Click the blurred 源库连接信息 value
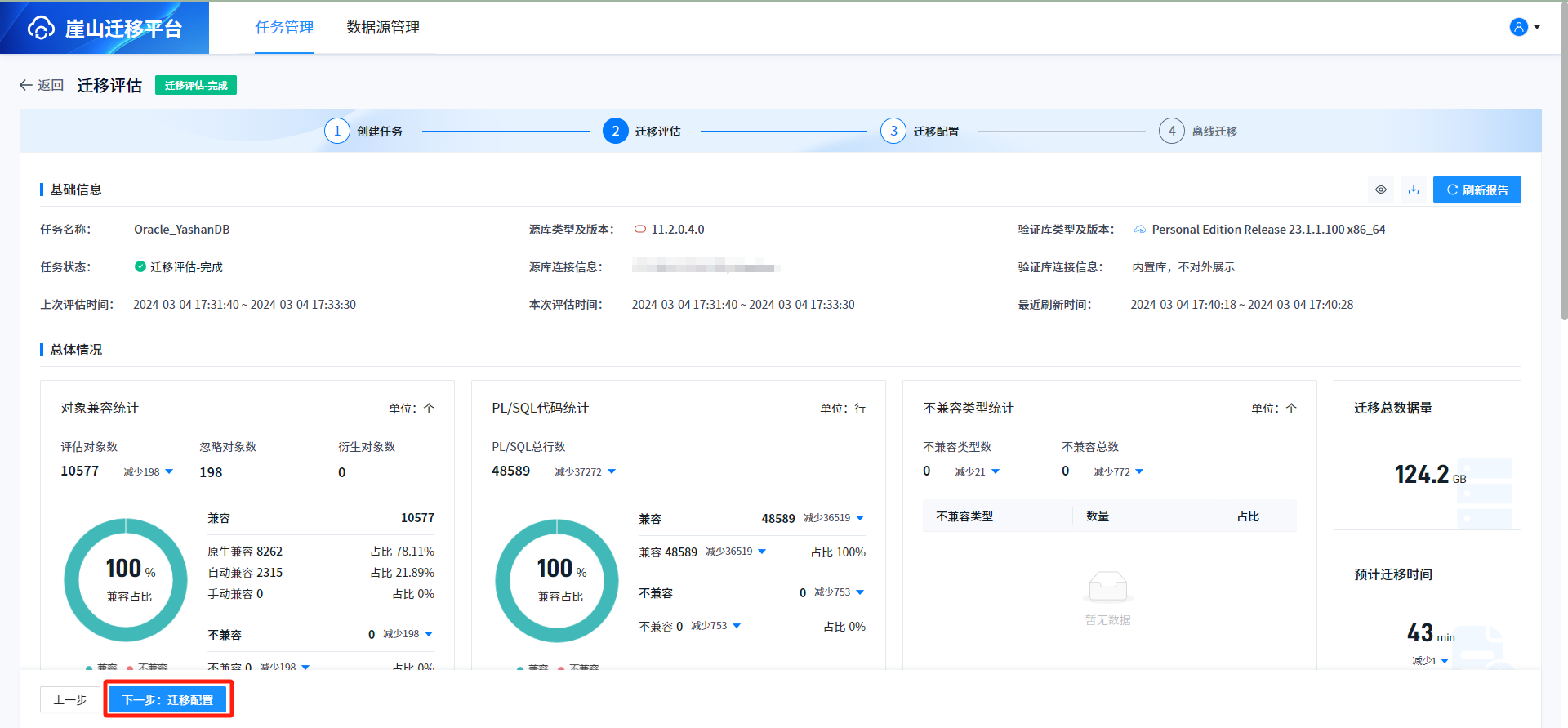1568x728 pixels. 706,266
